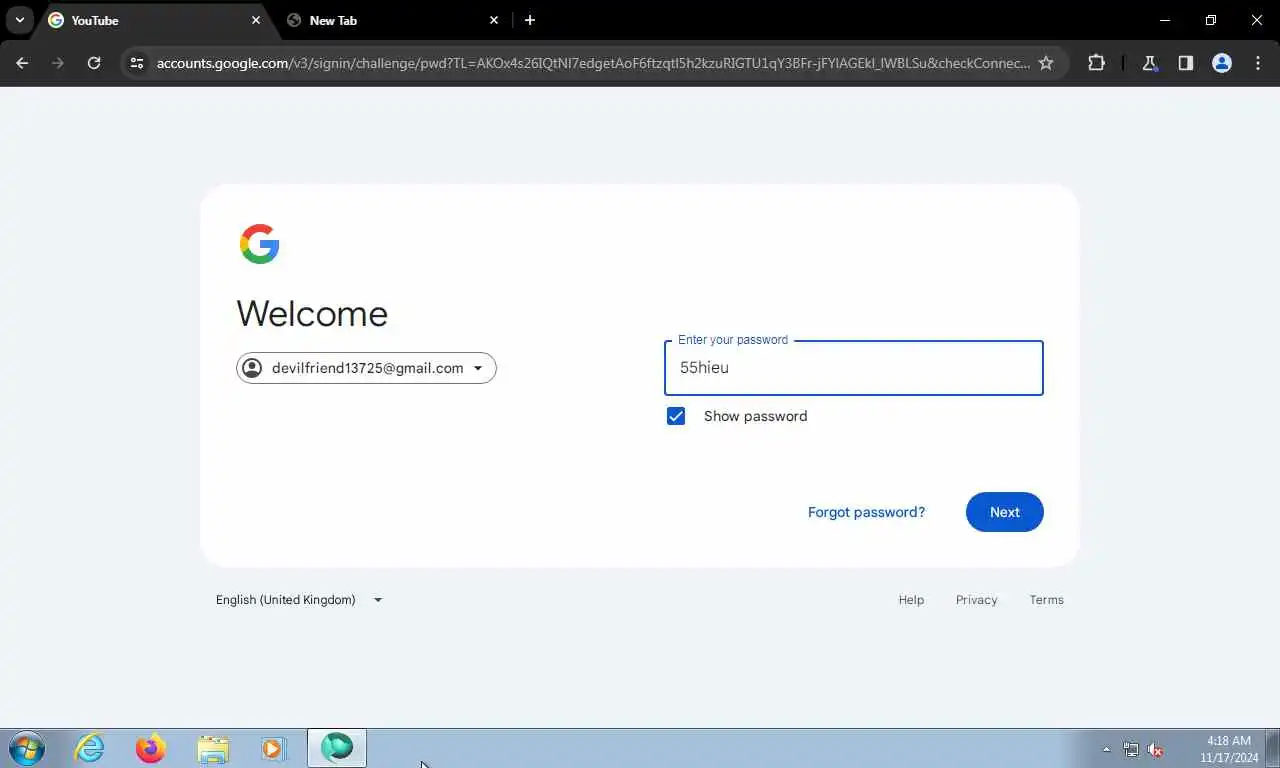The height and width of the screenshot is (768, 1280).
Task: Open the taskbar clock showing 4:18 AM
Action: [1229, 749]
